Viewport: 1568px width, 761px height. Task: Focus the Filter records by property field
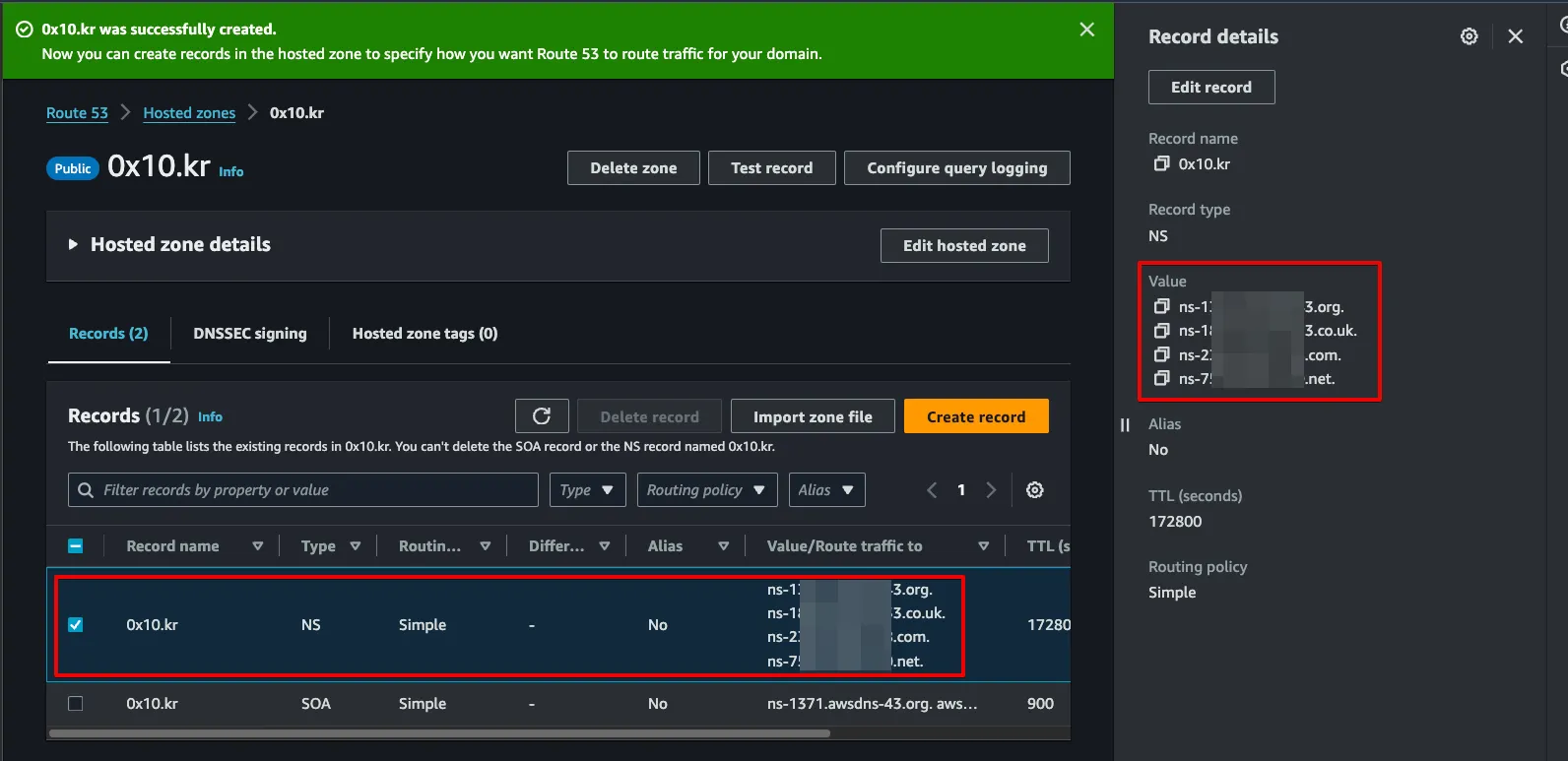303,490
